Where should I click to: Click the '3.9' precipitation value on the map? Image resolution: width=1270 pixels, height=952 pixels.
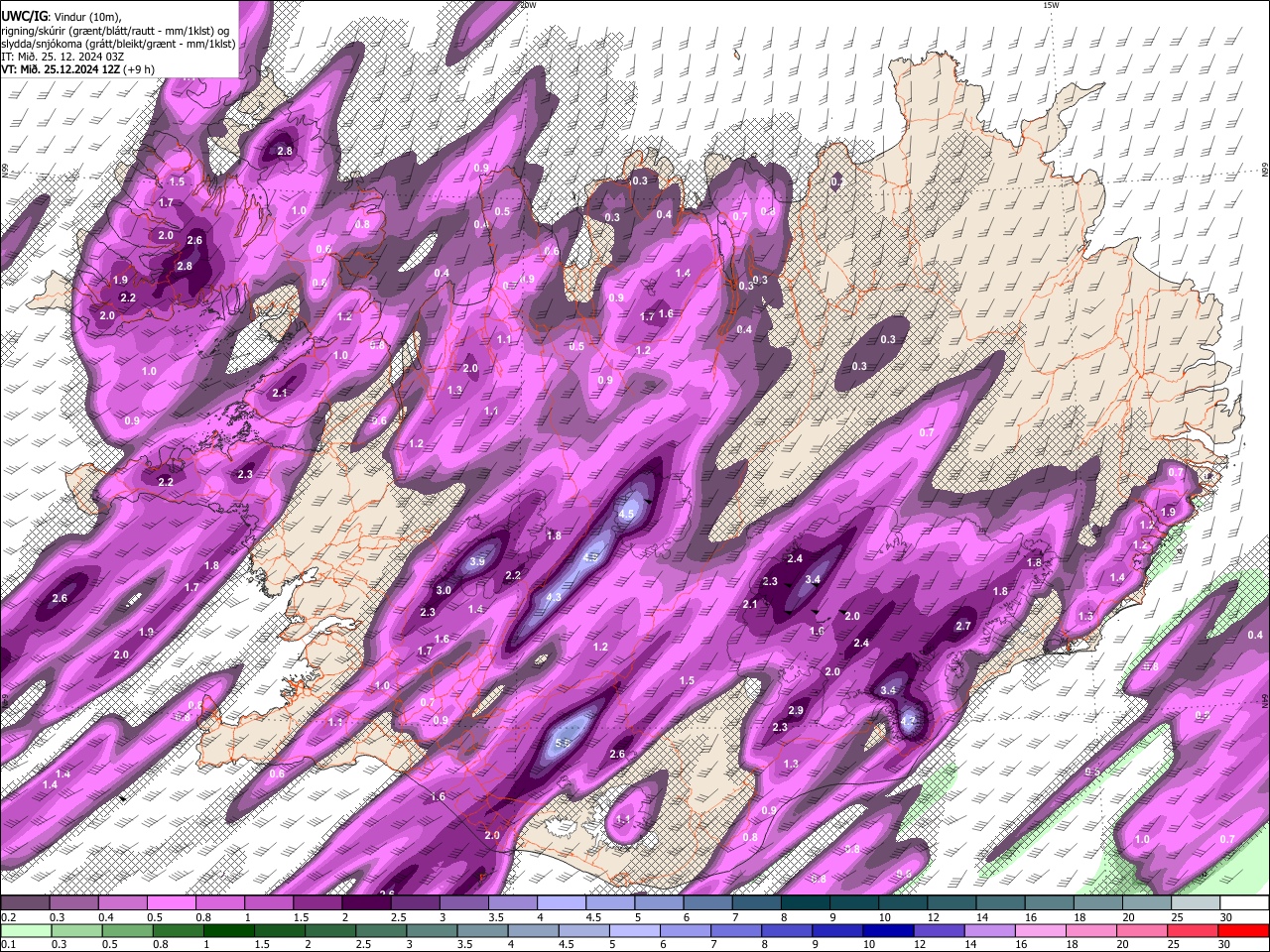476,562
